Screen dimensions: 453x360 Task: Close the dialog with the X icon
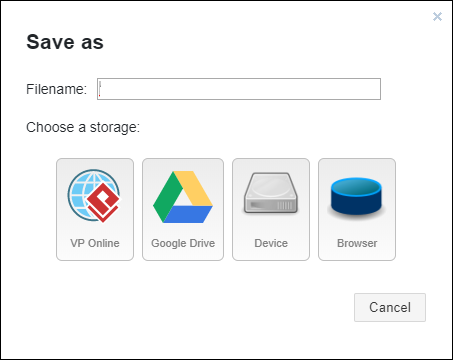437,16
